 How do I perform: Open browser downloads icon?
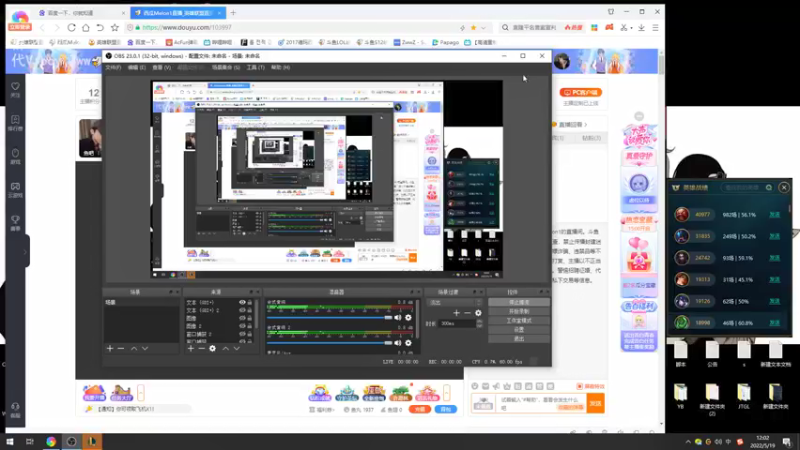pos(641,28)
